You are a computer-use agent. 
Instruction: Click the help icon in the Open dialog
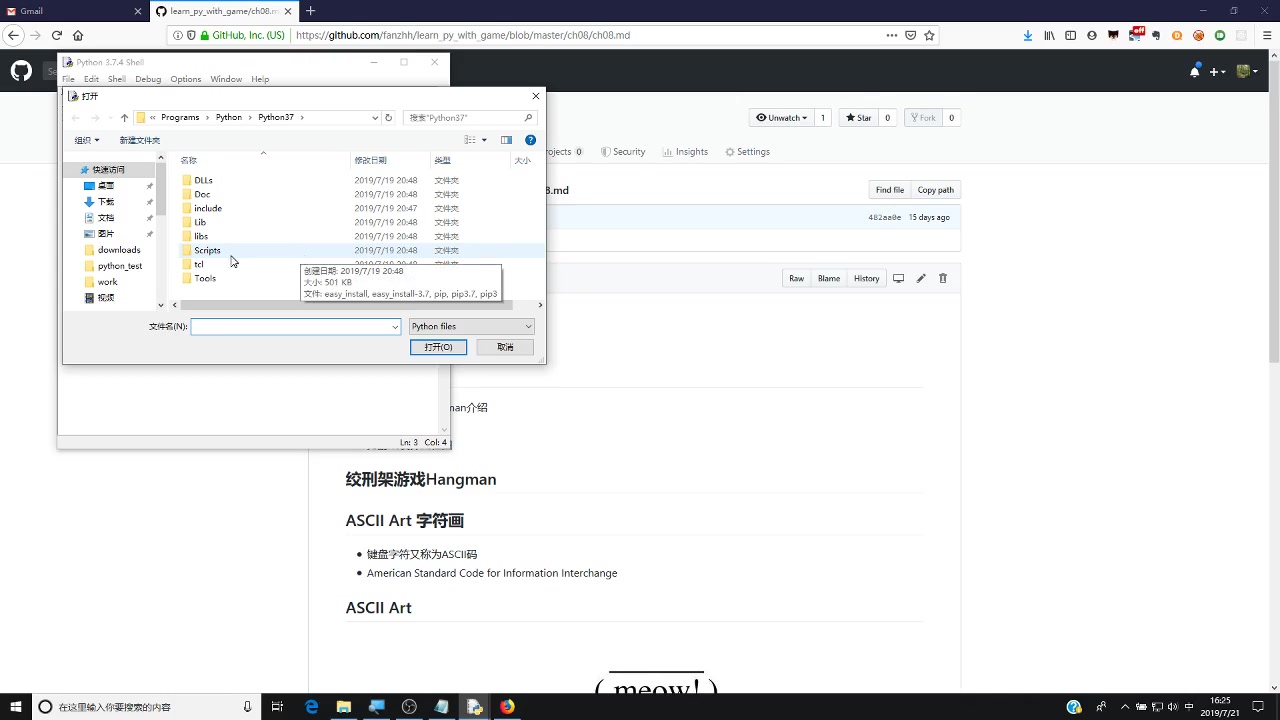pos(530,139)
